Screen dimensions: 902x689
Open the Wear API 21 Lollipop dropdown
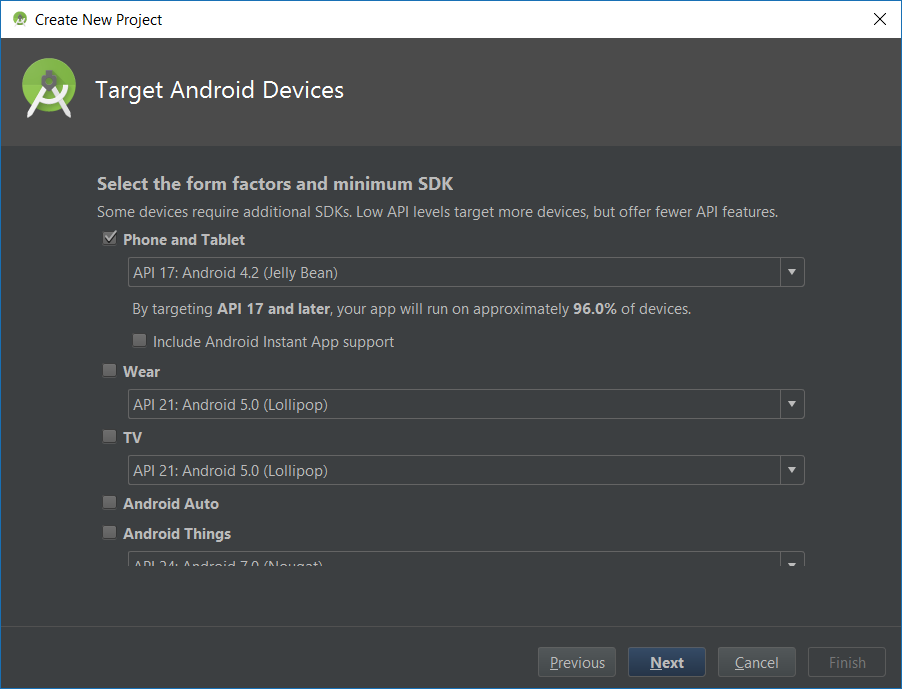466,404
